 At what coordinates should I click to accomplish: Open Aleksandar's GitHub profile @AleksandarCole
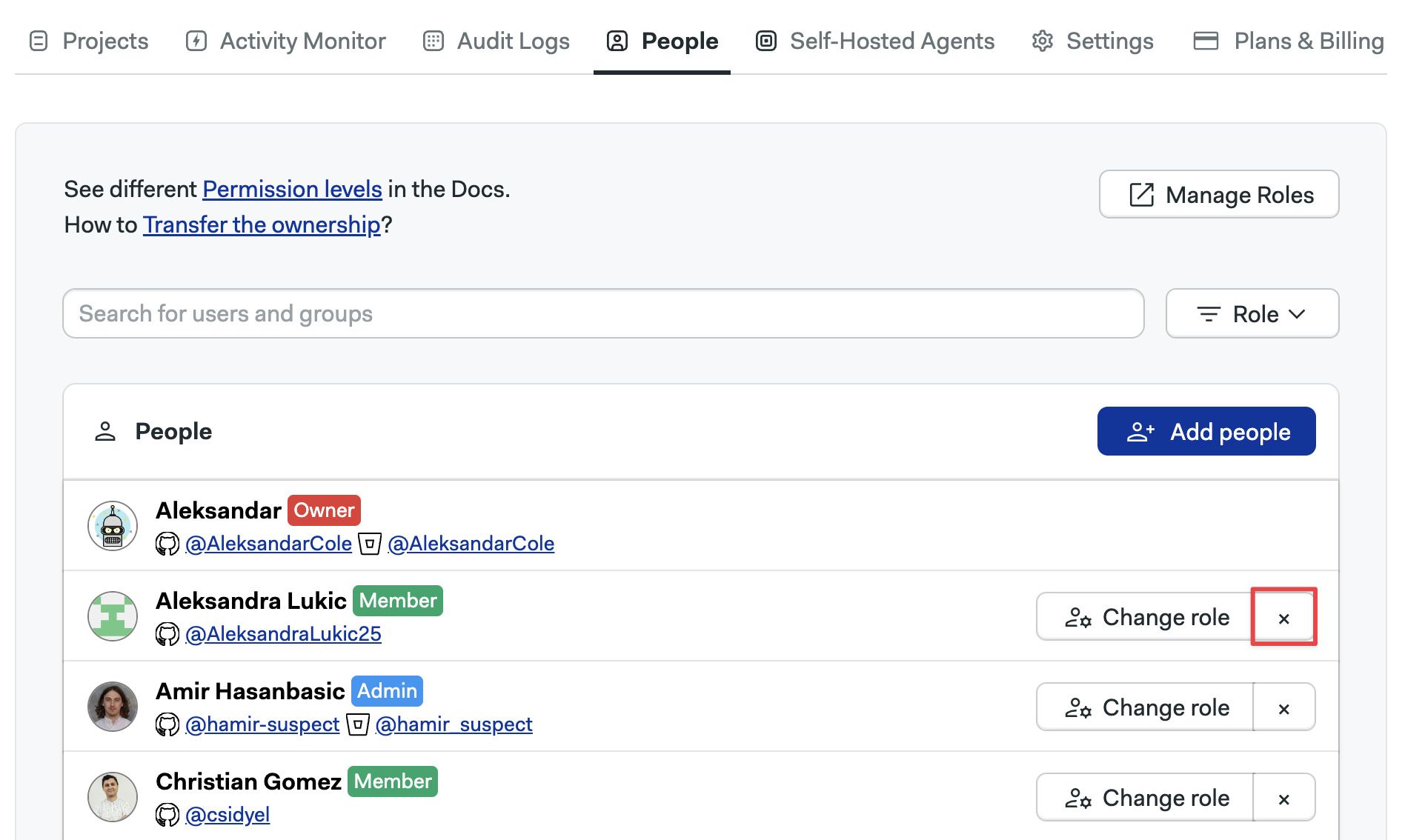tap(268, 544)
